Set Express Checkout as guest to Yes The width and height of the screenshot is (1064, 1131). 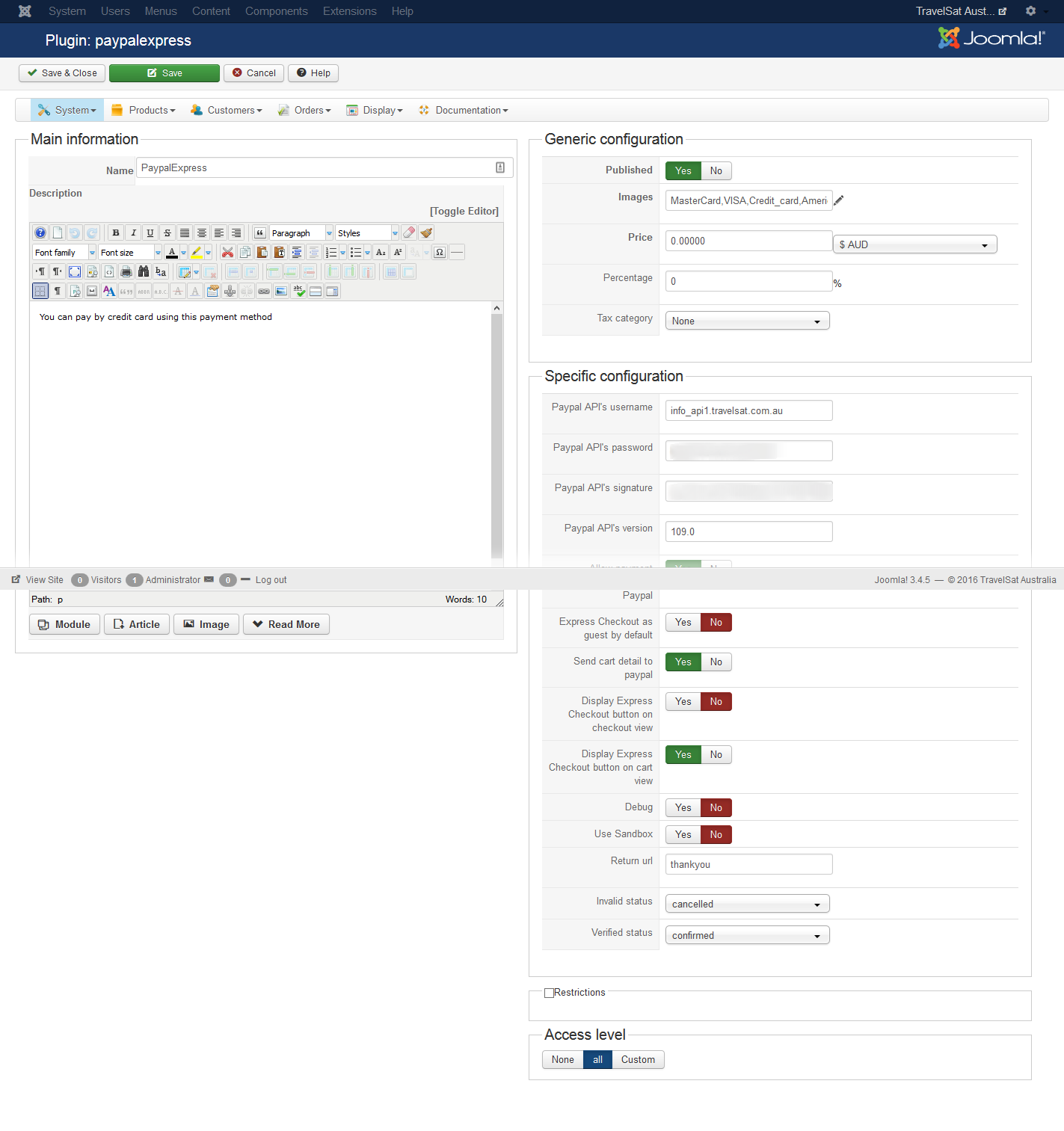(683, 623)
